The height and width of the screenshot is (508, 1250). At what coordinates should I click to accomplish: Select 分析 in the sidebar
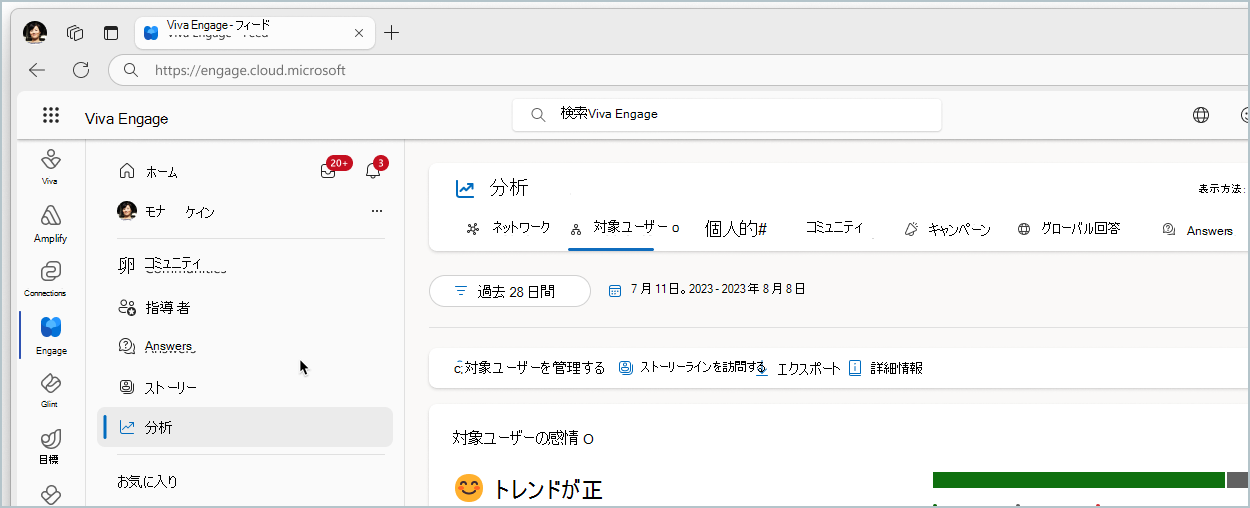(245, 427)
